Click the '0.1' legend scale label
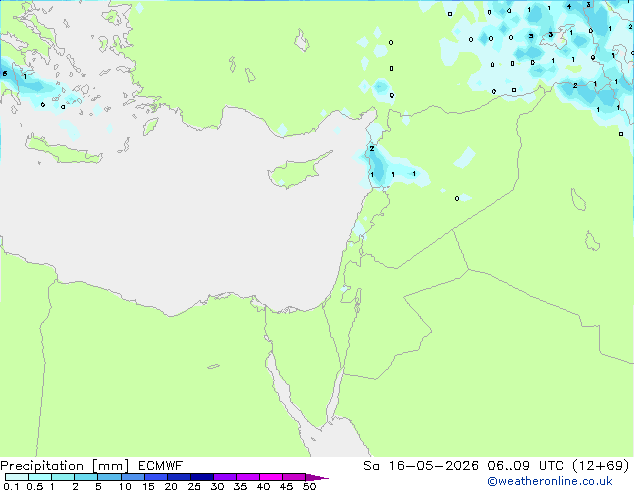 (11, 486)
